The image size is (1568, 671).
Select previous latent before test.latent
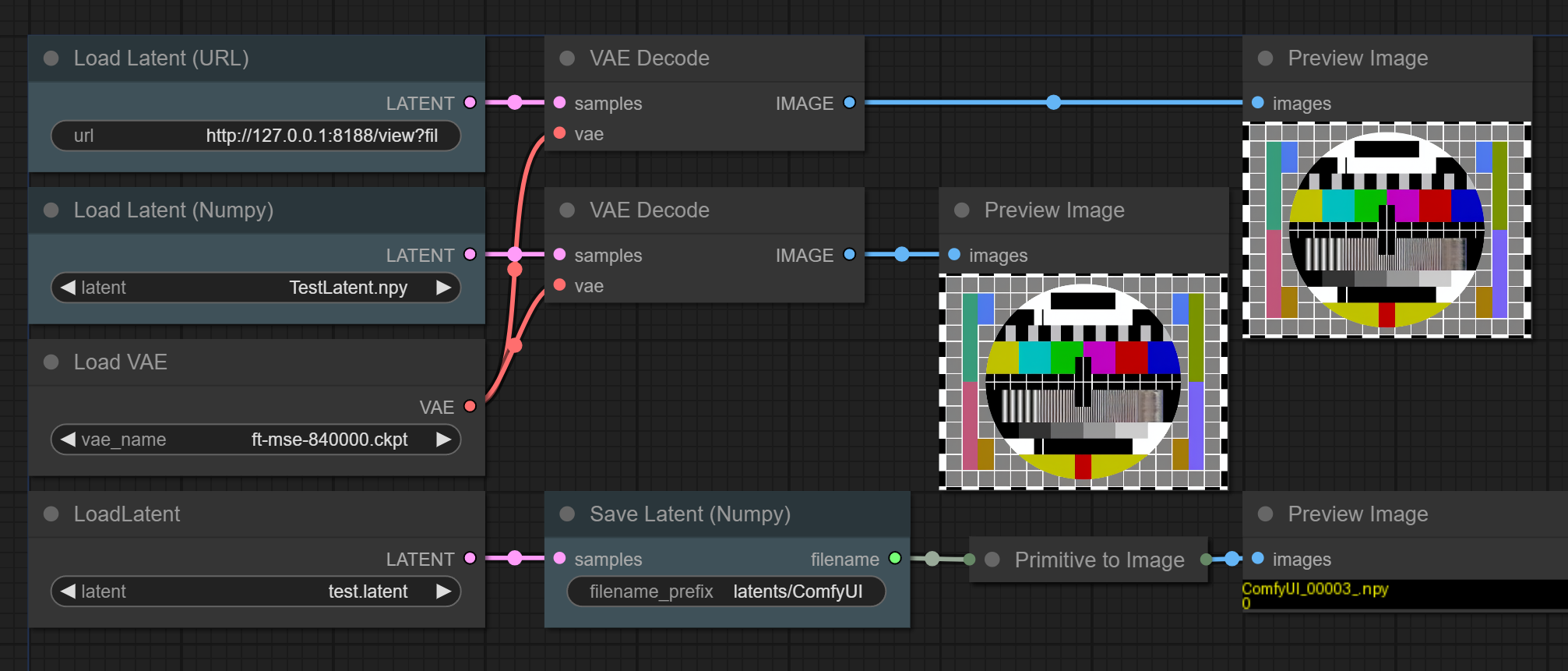tap(68, 592)
